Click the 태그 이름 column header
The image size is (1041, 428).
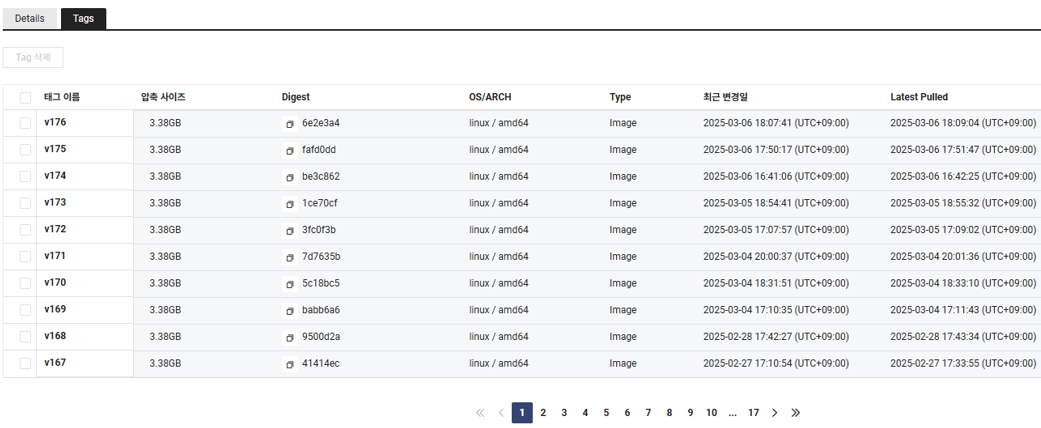[x=62, y=97]
